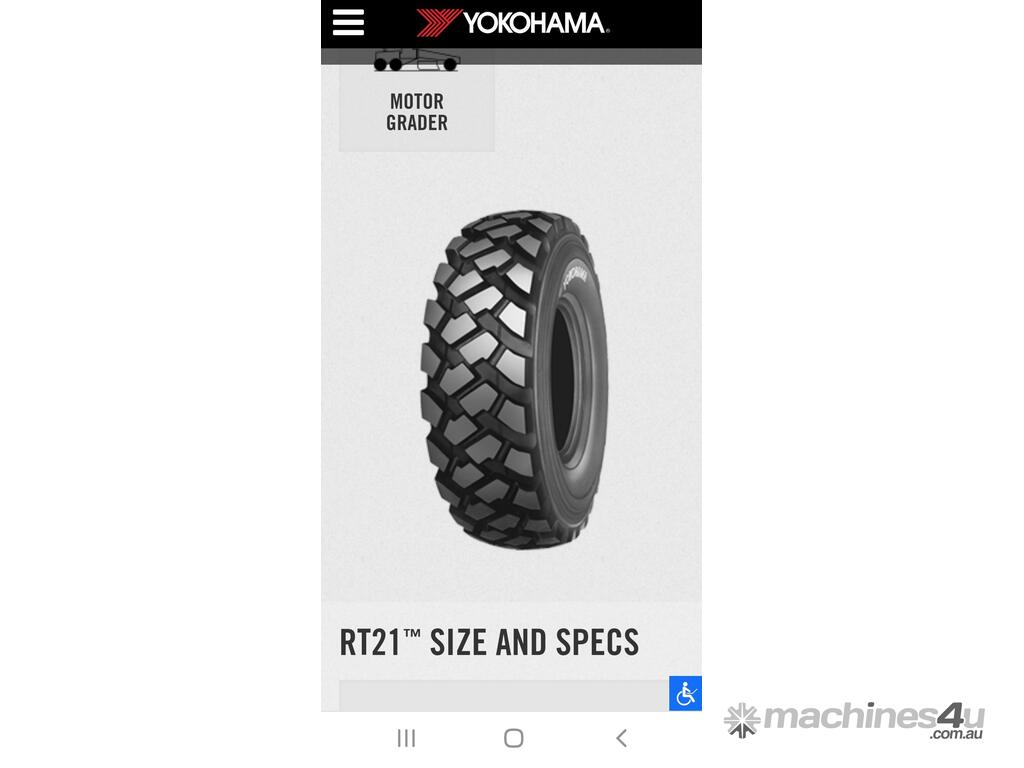
Task: Tap Android recent apps button
Action: point(406,738)
